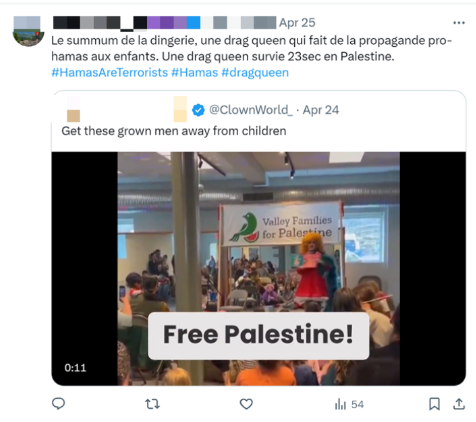Image resolution: width=476 pixels, height=422 pixels.
Task: Click the reply speech bubble icon
Action: click(x=58, y=404)
